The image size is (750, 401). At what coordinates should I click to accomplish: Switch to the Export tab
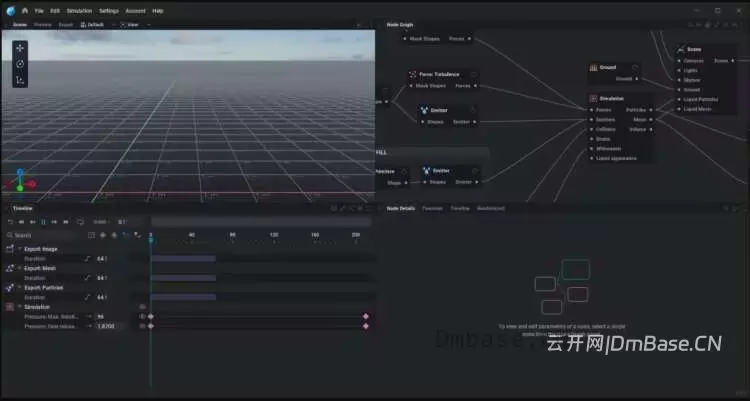[x=66, y=24]
